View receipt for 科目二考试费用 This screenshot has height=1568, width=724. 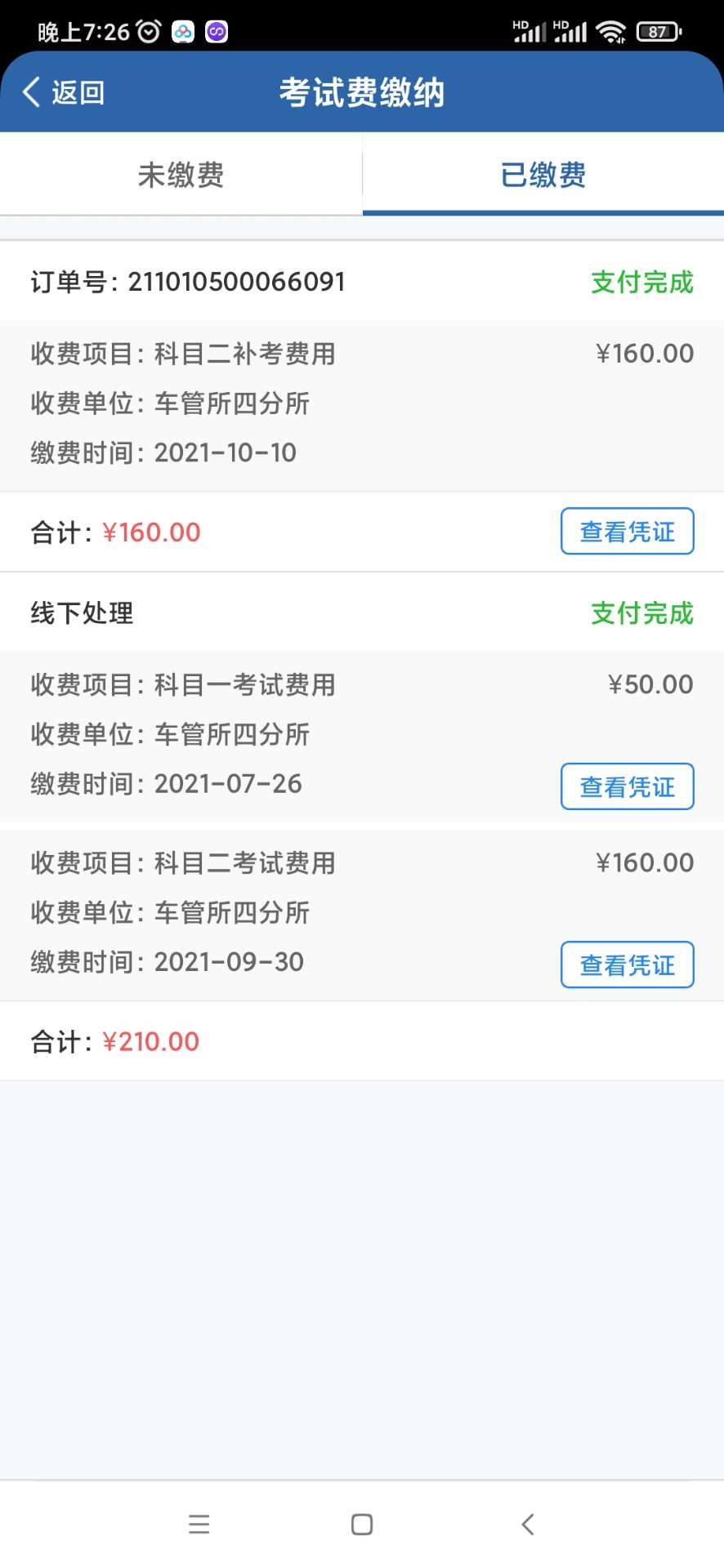(627, 964)
